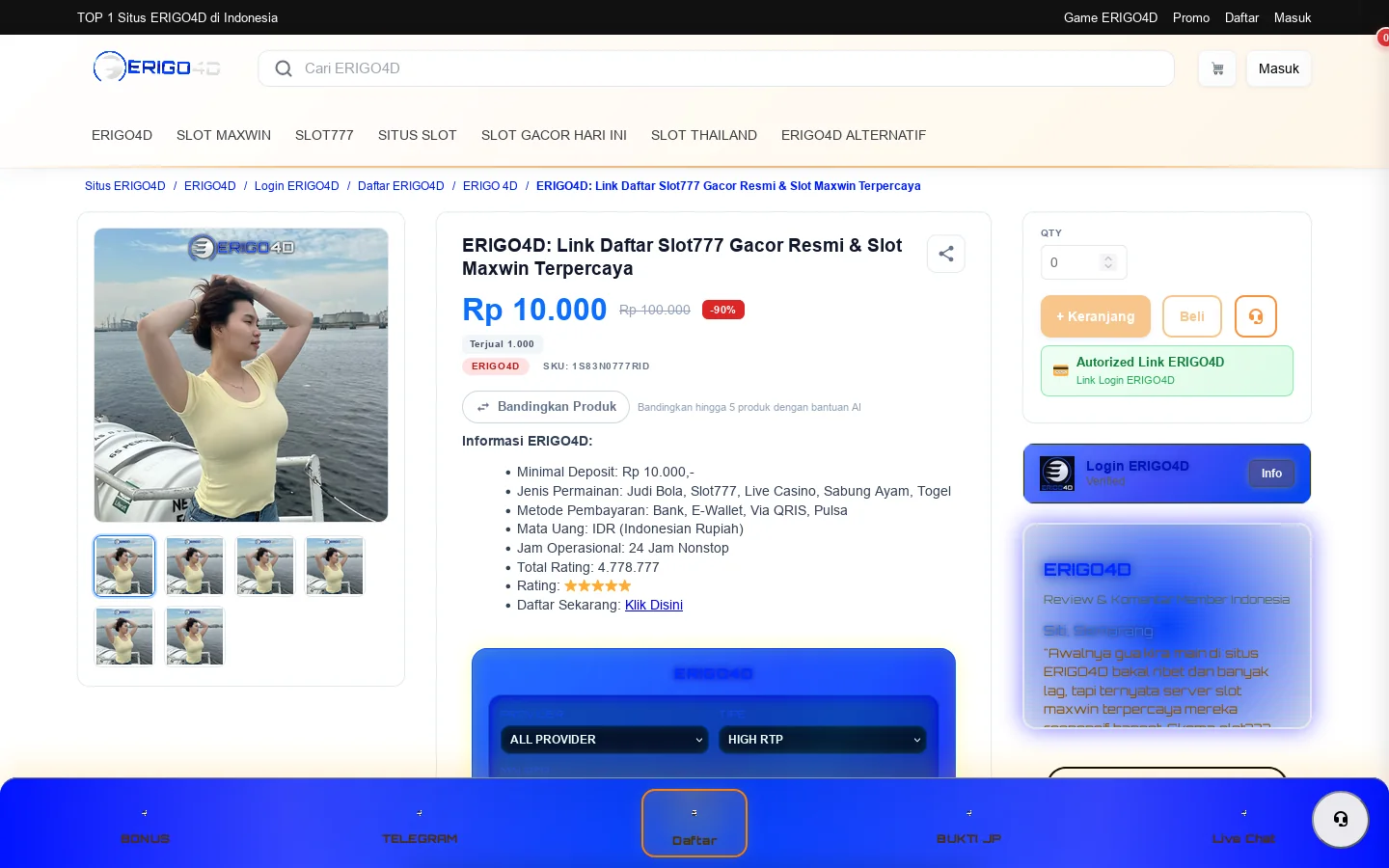
Task: Click the card icon in Autorized Link box
Action: tap(1060, 370)
